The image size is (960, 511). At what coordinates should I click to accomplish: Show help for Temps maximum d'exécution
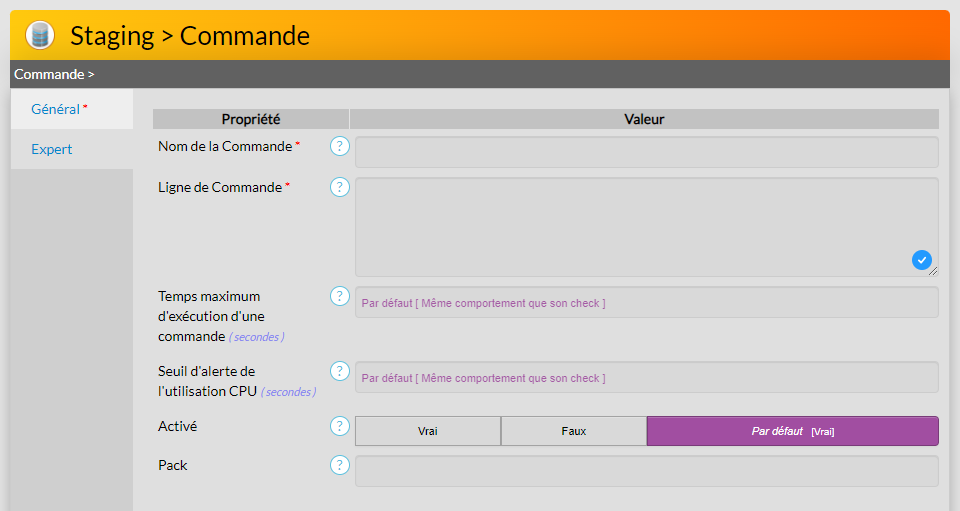[340, 296]
